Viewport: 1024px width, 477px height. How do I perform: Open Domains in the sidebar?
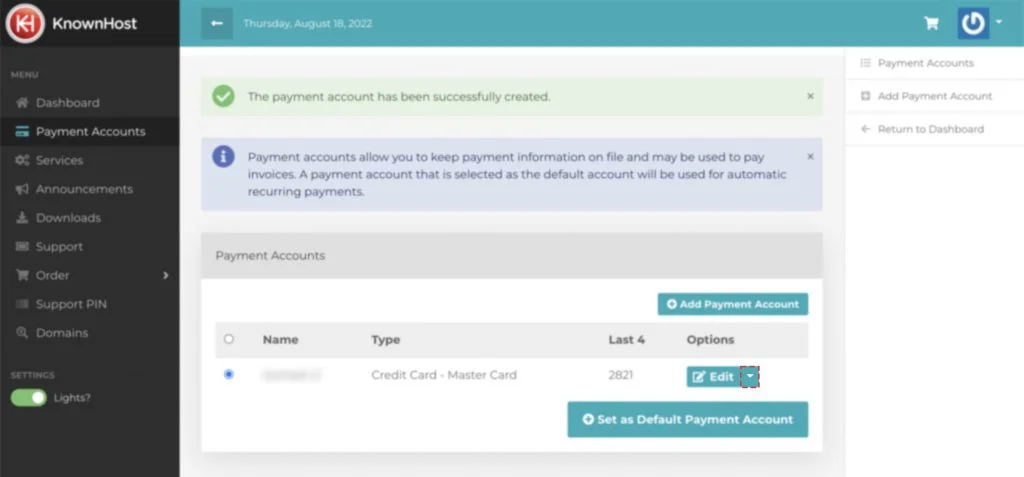pos(62,333)
